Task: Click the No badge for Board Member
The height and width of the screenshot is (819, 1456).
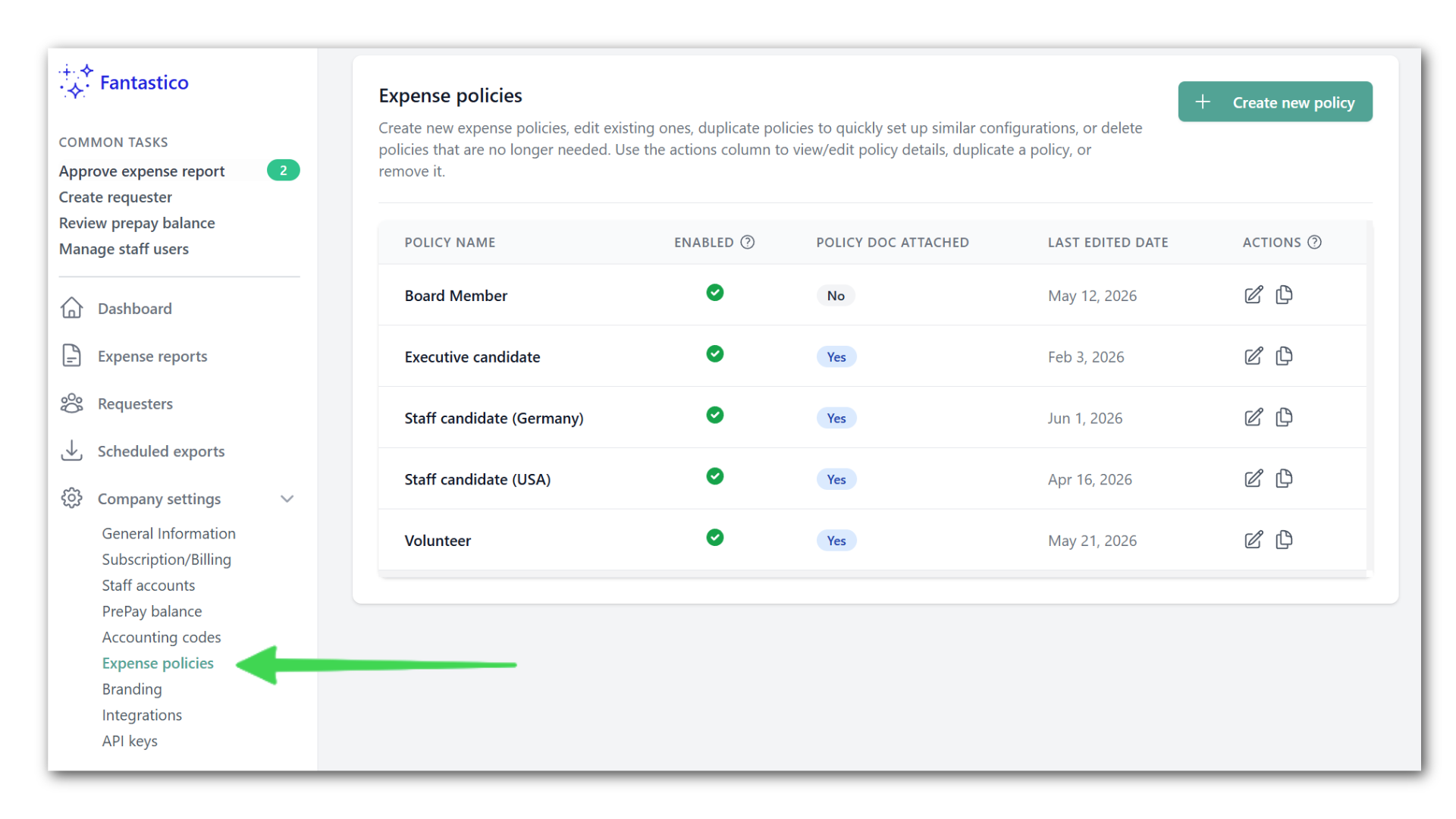Action: click(x=836, y=296)
